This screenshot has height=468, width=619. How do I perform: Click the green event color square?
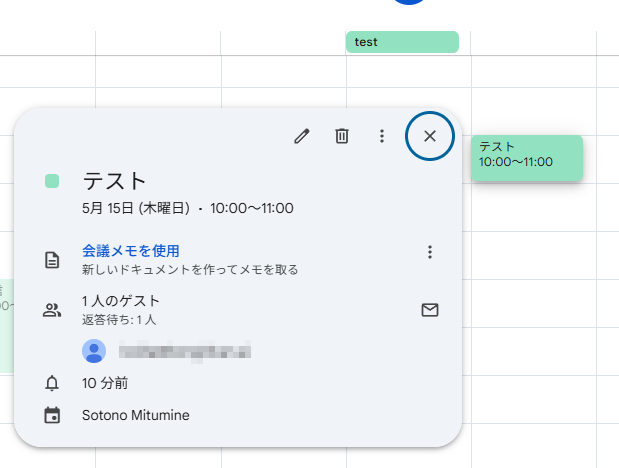click(52, 181)
